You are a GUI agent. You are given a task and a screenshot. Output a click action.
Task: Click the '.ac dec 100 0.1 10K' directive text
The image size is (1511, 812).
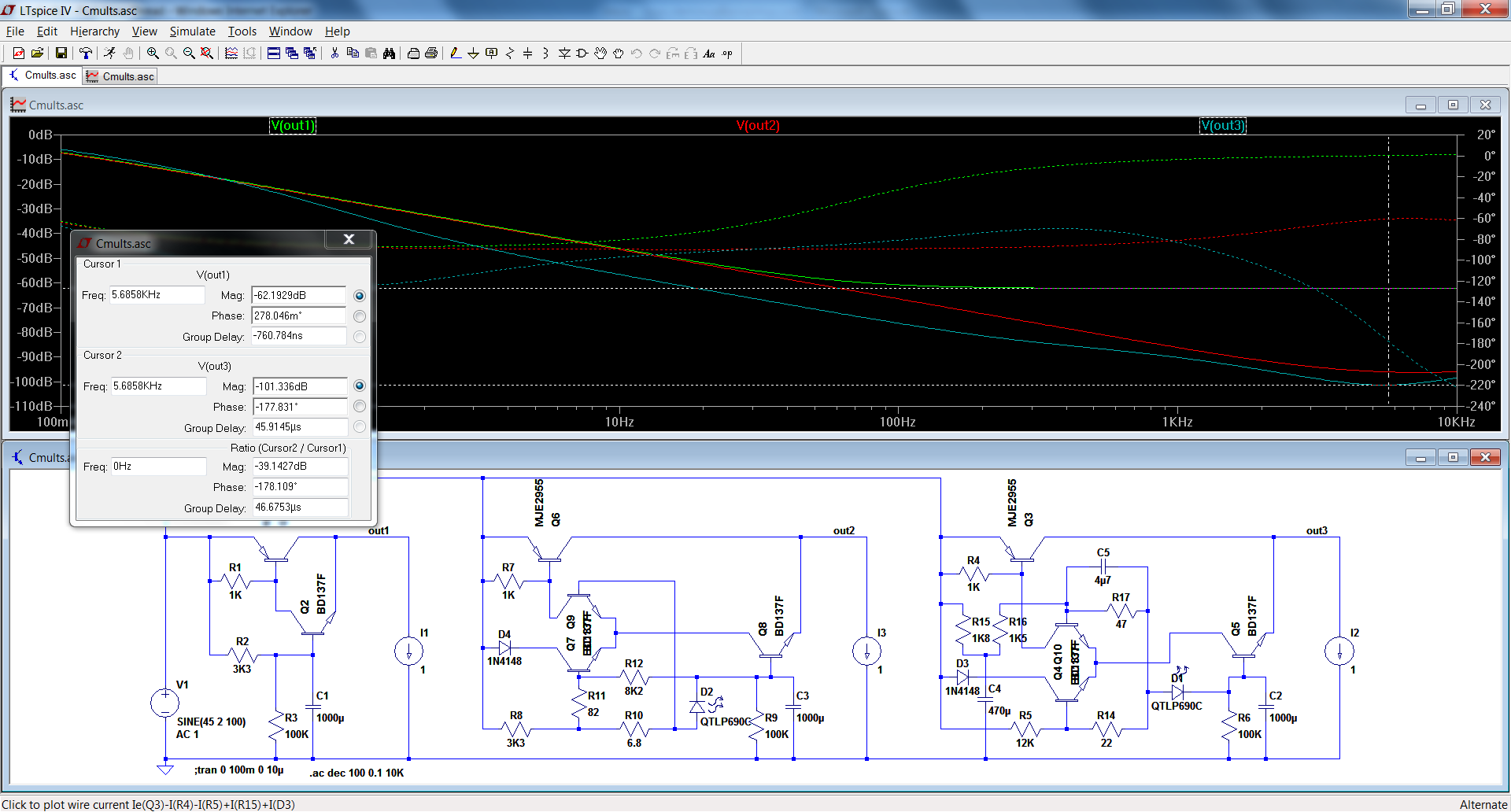(x=357, y=773)
